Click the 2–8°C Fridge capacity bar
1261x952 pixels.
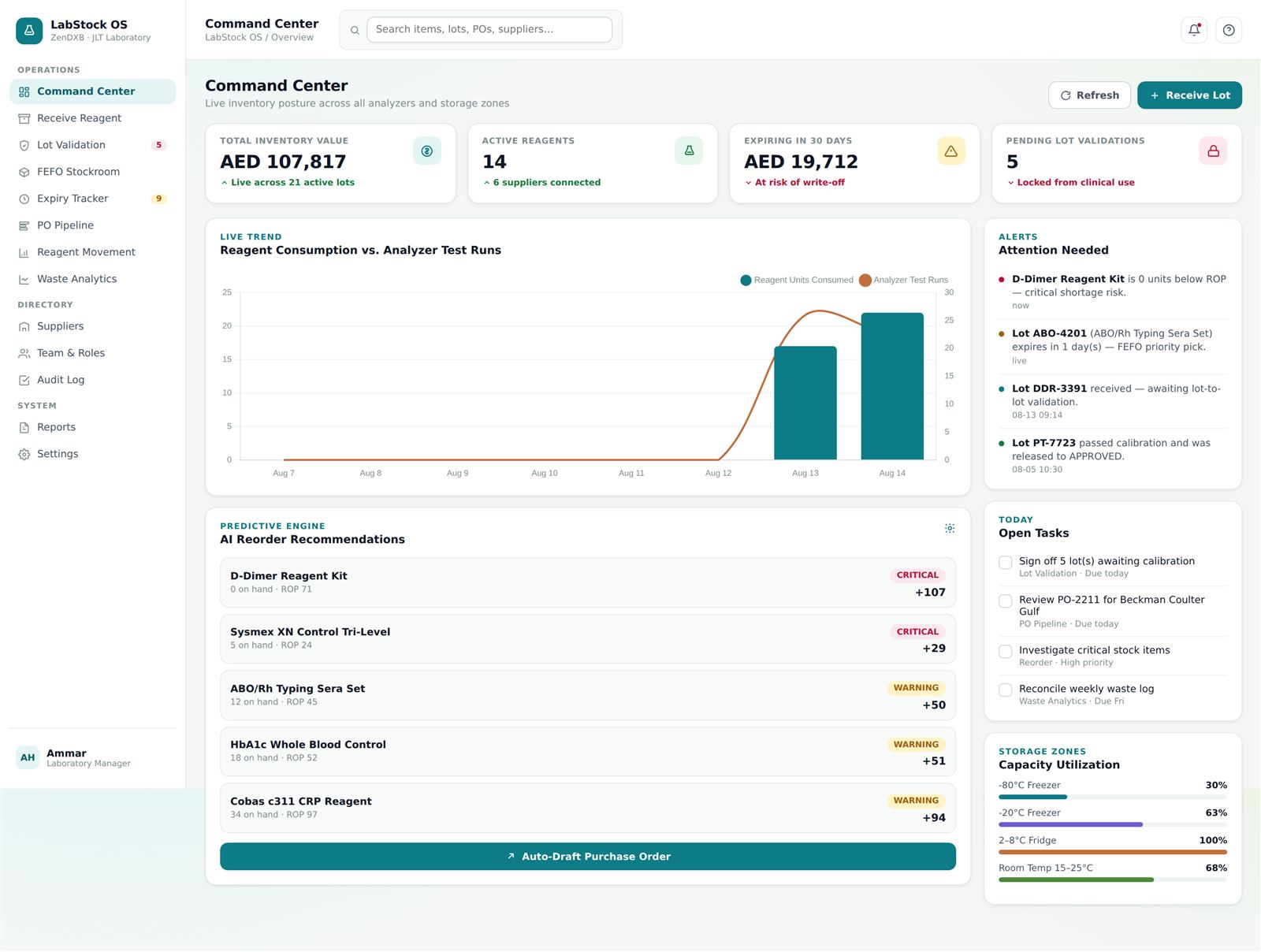[x=1113, y=852]
